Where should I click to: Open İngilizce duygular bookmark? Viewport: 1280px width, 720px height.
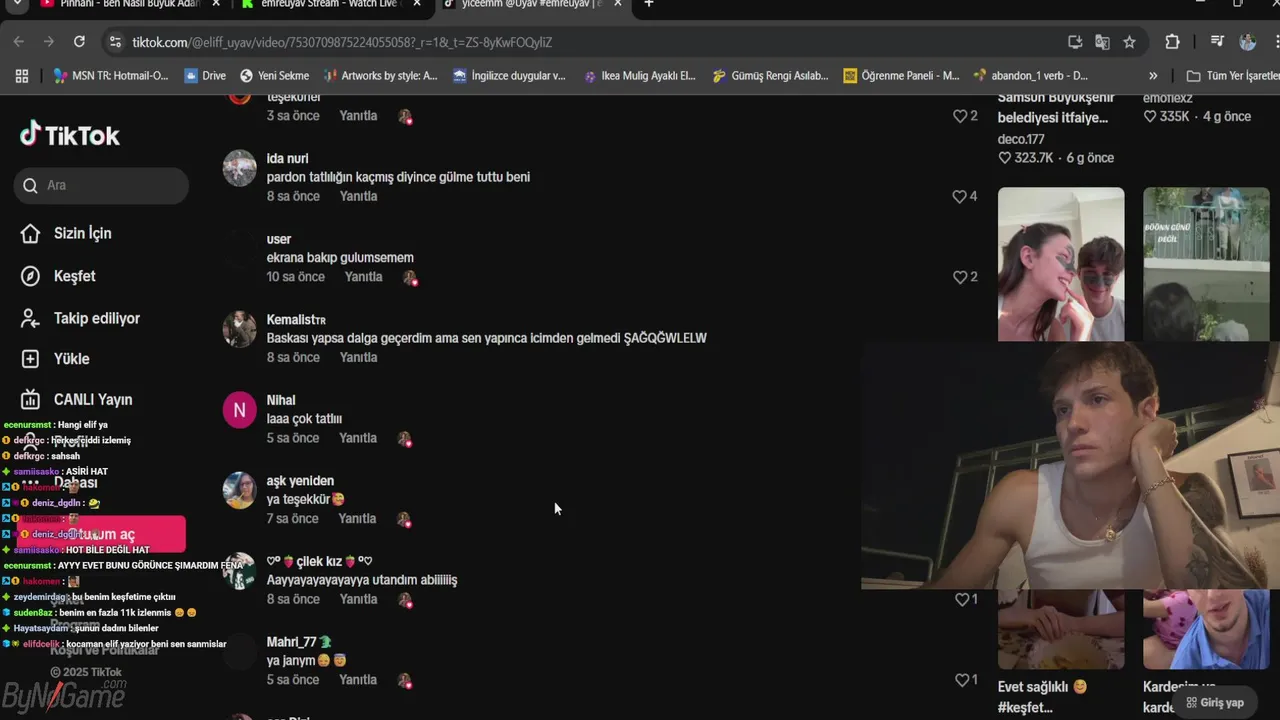509,76
